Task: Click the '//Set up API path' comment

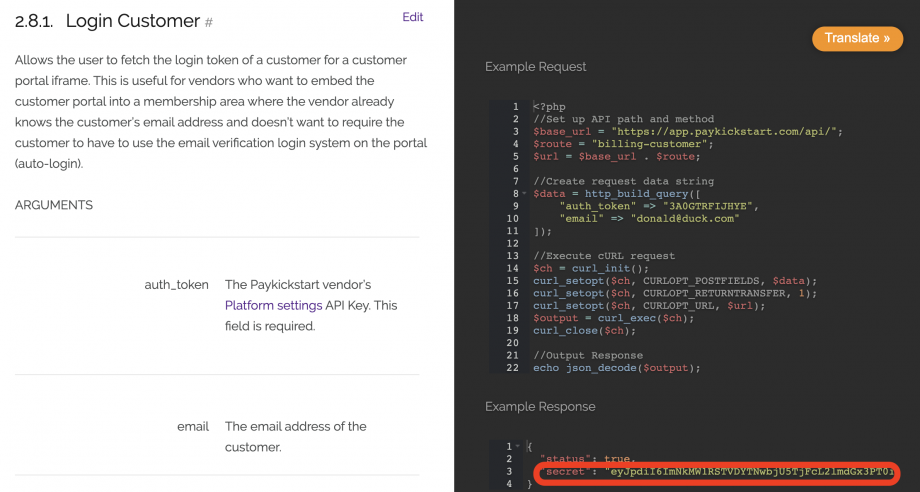Action: coord(623,119)
